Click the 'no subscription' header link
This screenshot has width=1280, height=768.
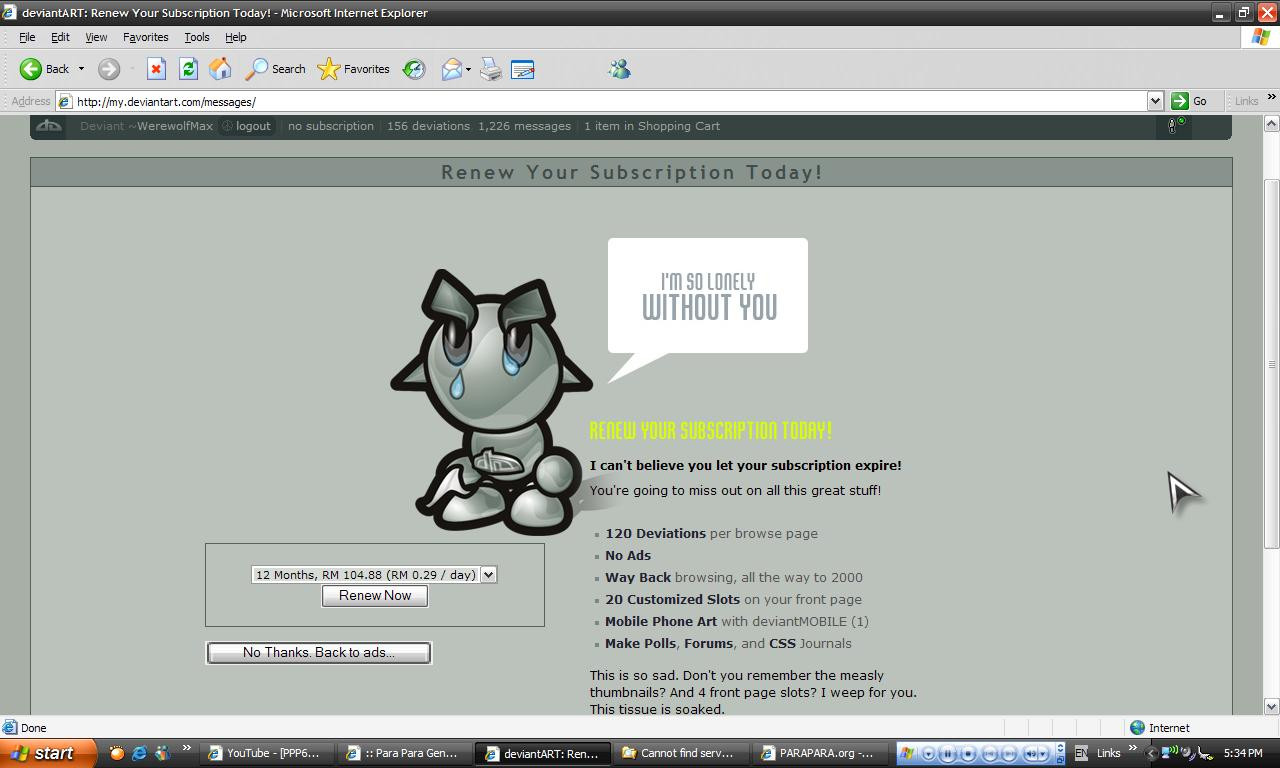point(330,126)
